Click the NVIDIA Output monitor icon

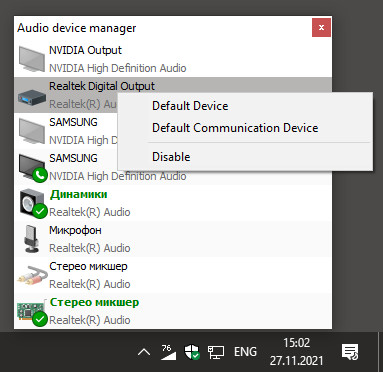(31, 59)
